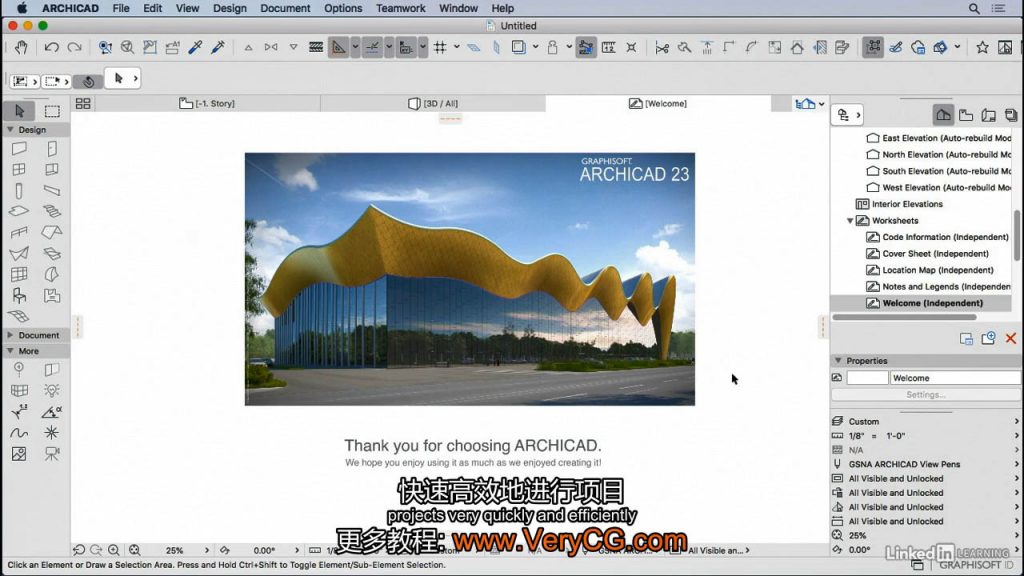The height and width of the screenshot is (576, 1024).
Task: Click the Zoom In magnifier in status bar
Action: [114, 551]
